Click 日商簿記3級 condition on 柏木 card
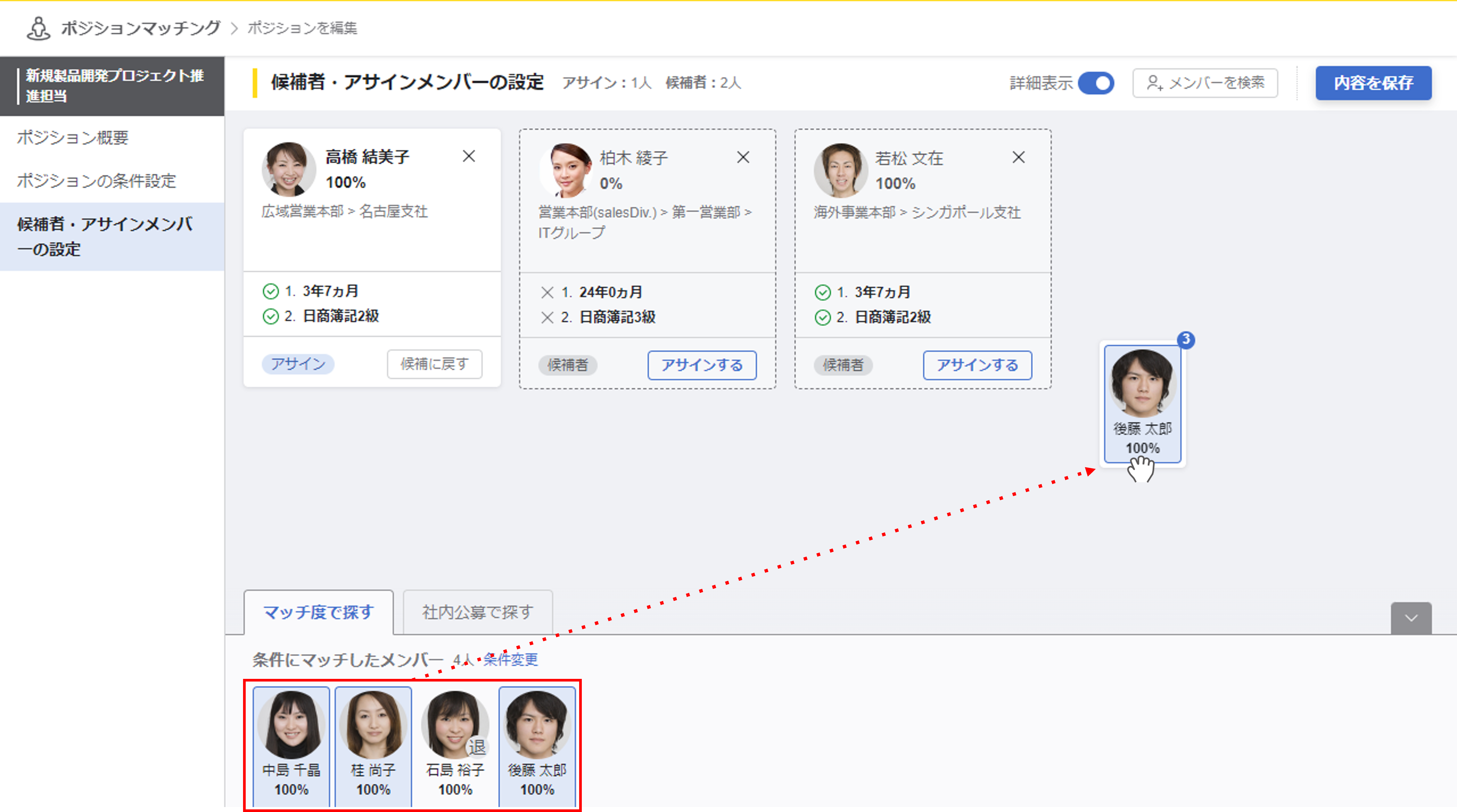Viewport: 1457px width, 812px height. pyautogui.click(x=618, y=317)
